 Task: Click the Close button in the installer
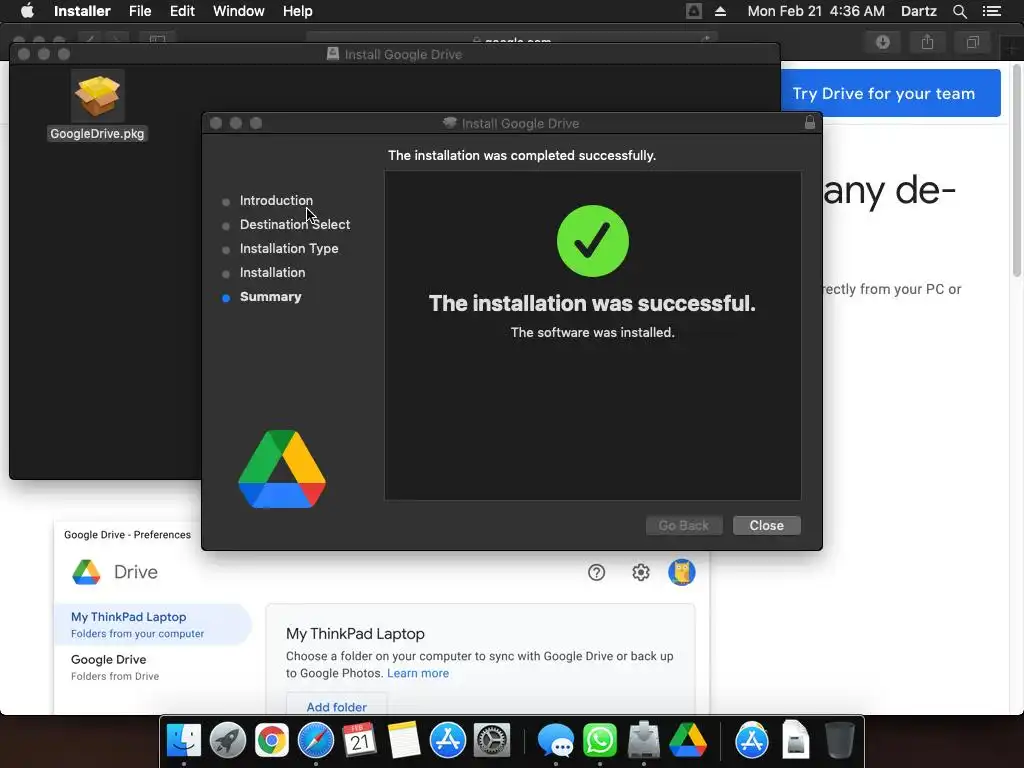coord(766,526)
